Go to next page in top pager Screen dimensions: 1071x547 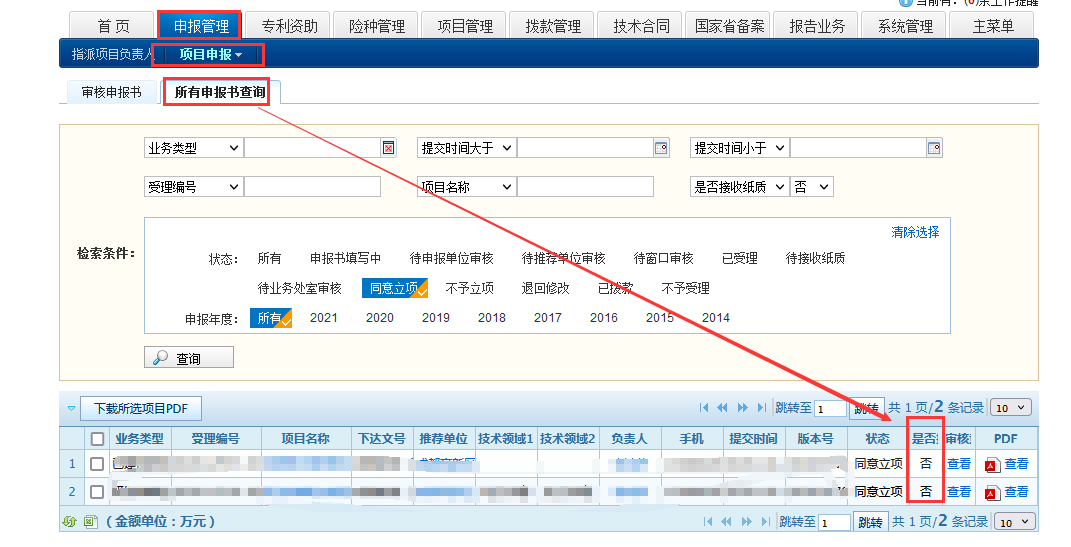click(x=742, y=408)
